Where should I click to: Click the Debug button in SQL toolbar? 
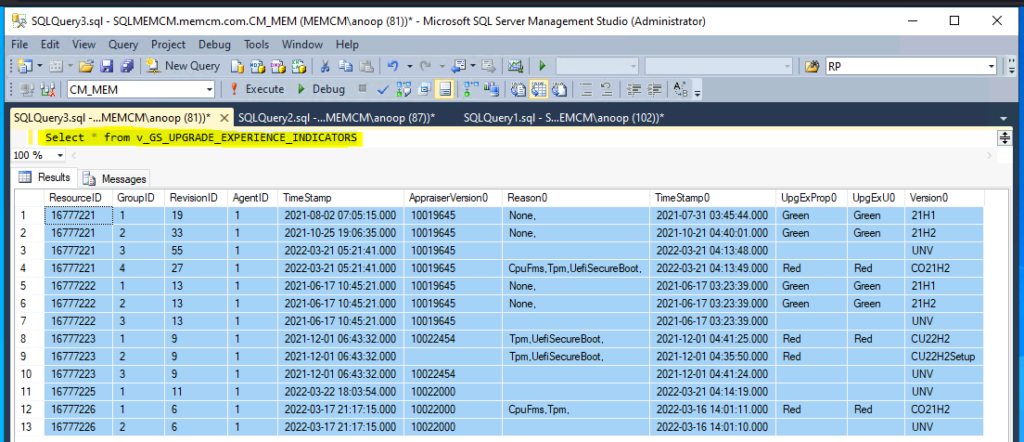[x=321, y=89]
